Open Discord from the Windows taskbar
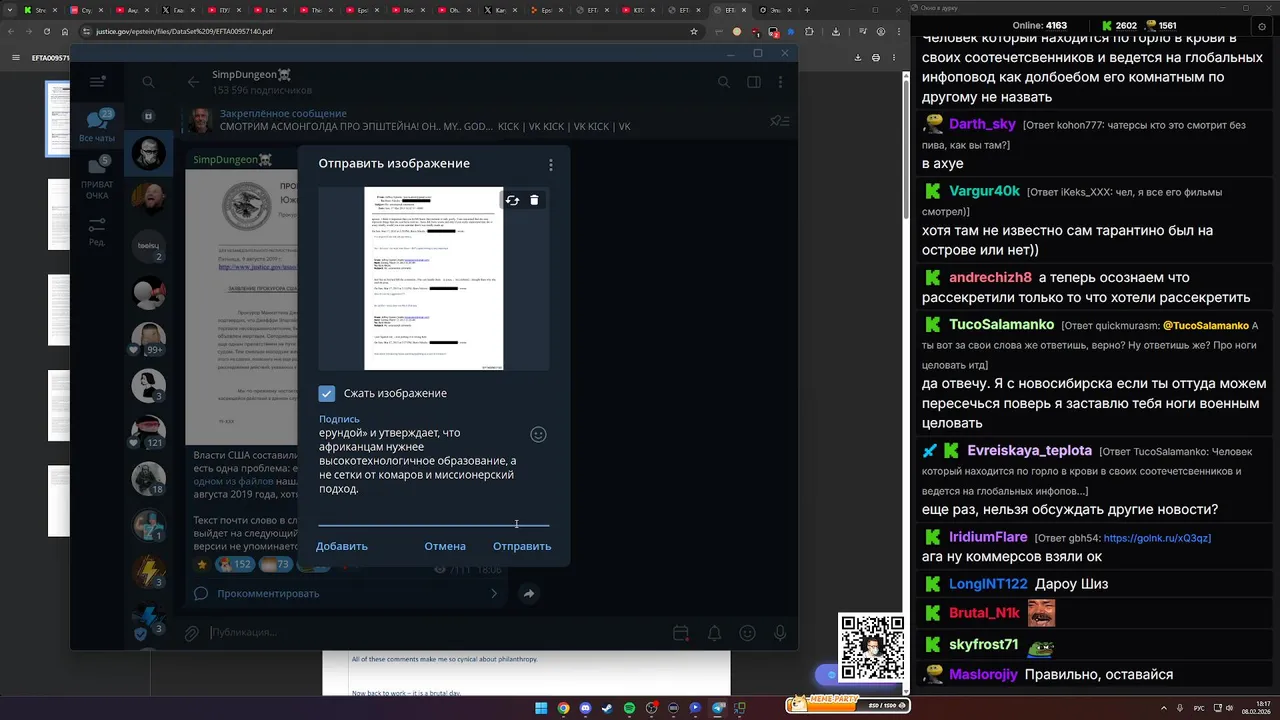This screenshot has width=1280, height=720. click(x=585, y=708)
